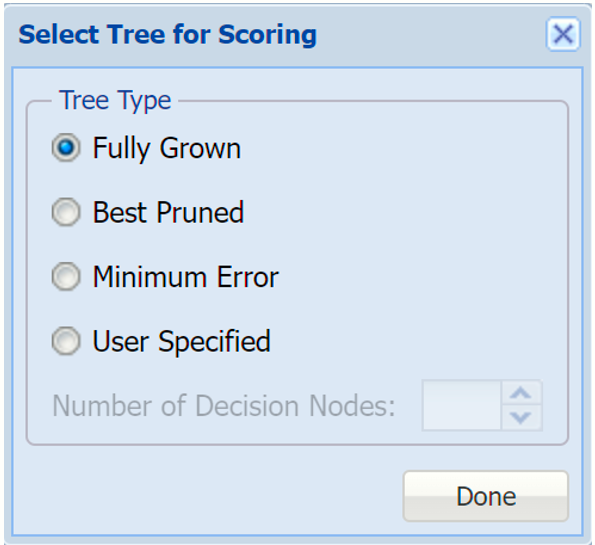Click the blue-filled radio dot beside Fully Grown
This screenshot has height=545, width=595.
click(x=66, y=147)
